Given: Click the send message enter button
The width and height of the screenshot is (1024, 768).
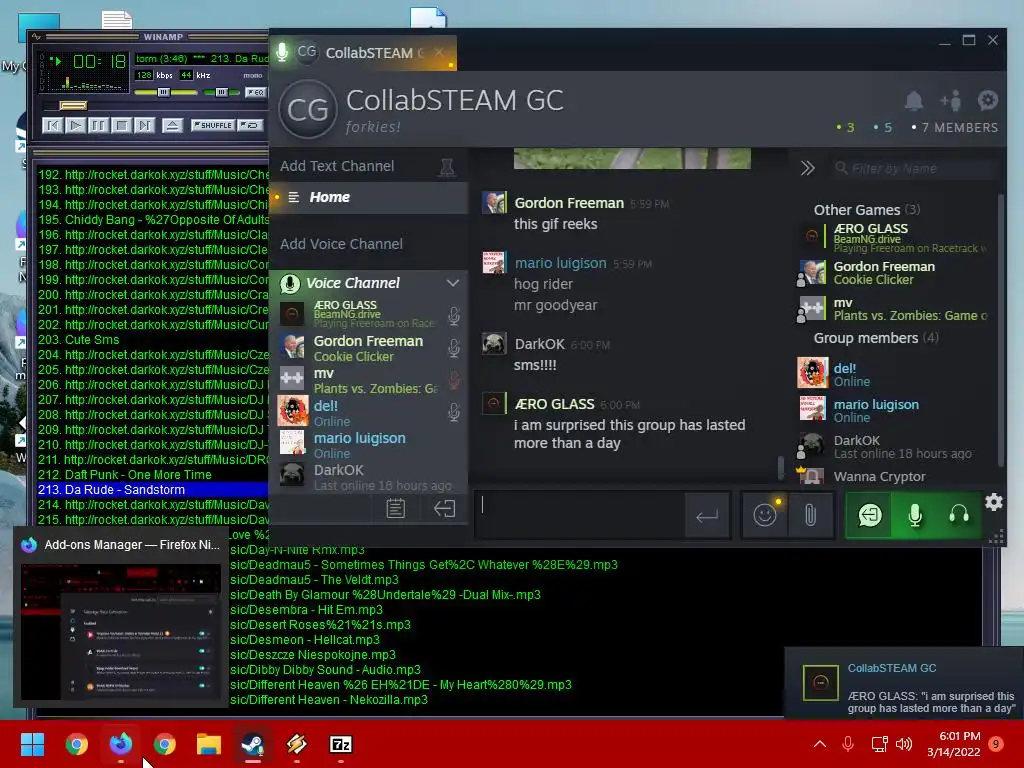Looking at the screenshot, I should [707, 516].
